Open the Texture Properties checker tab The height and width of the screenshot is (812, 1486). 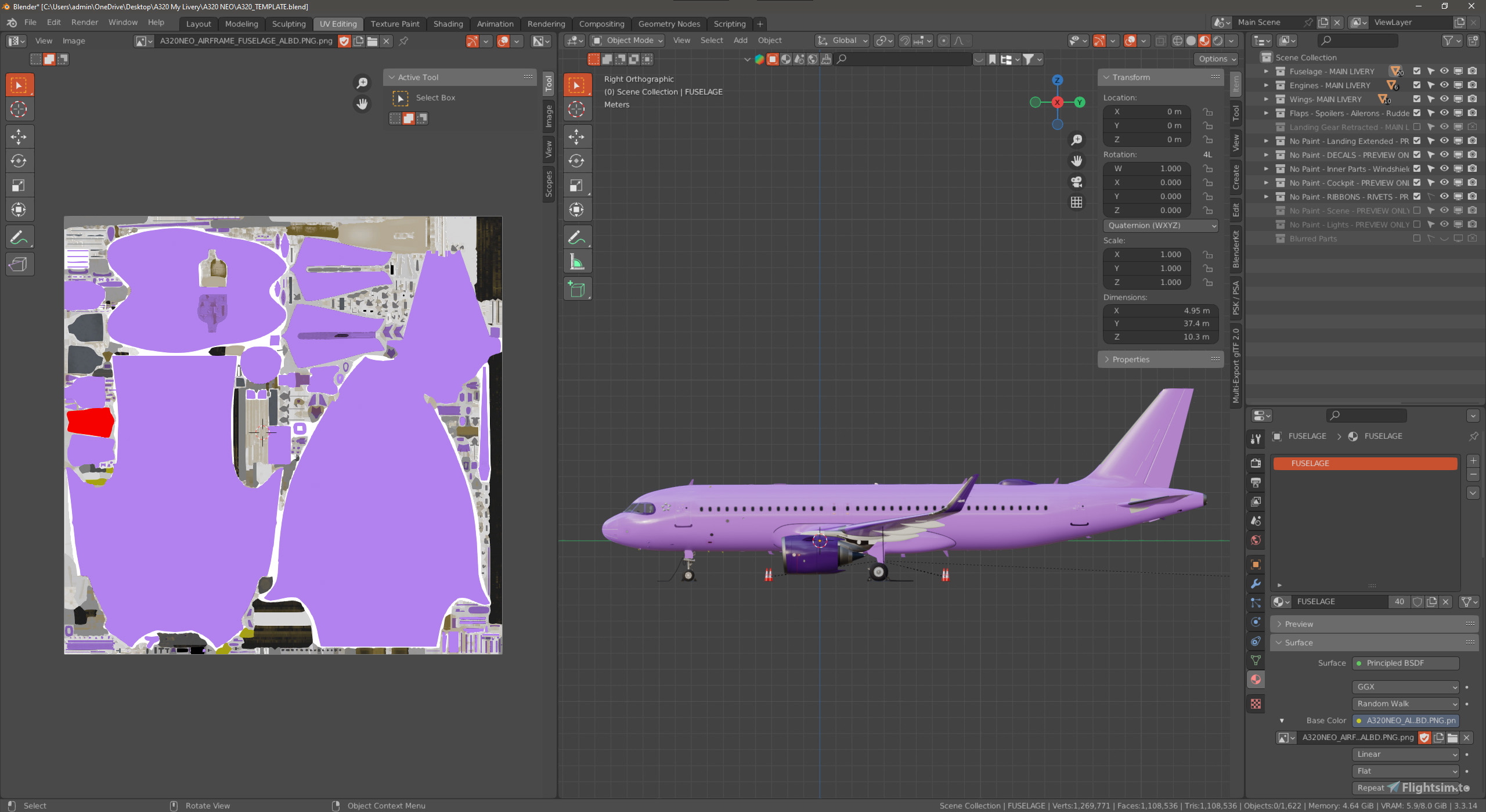pyautogui.click(x=1256, y=704)
